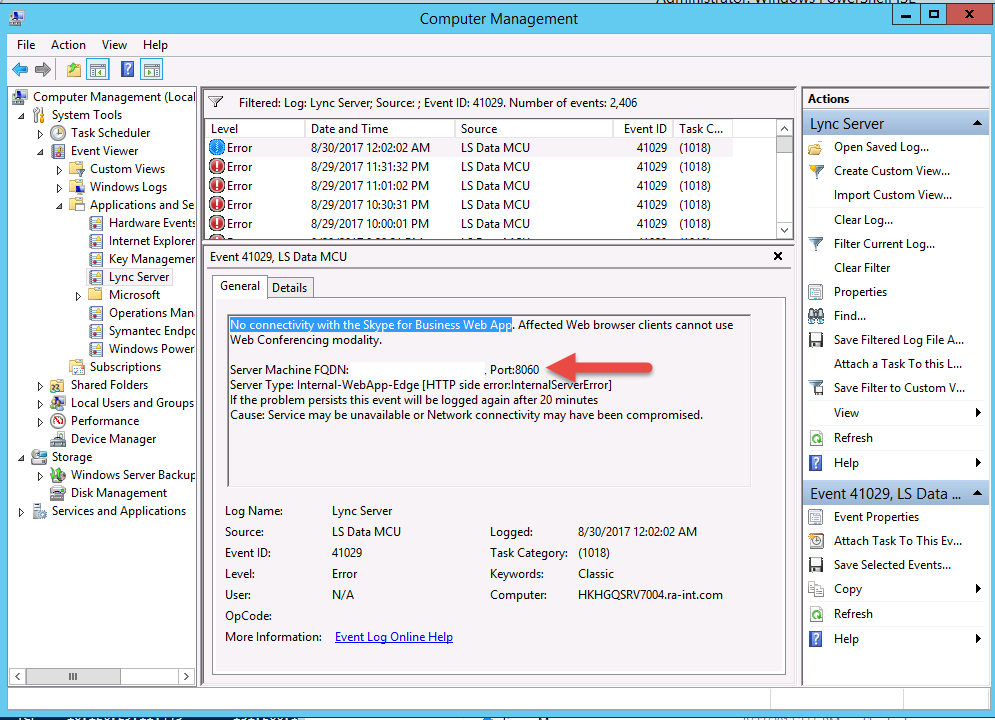Collapse the Event Viewer node
Viewport: 995px width, 720px height.
pos(41,152)
